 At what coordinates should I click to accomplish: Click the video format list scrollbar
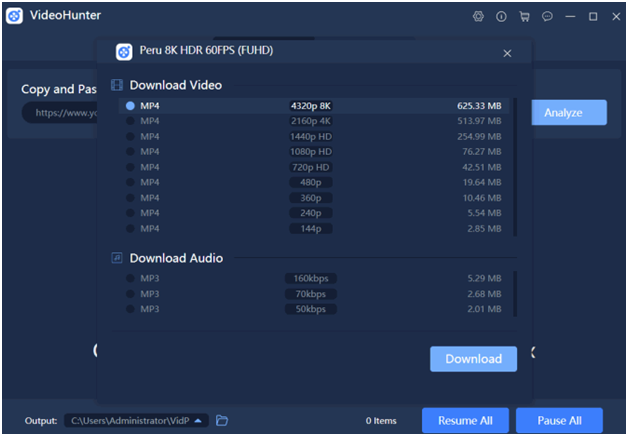pos(515,167)
